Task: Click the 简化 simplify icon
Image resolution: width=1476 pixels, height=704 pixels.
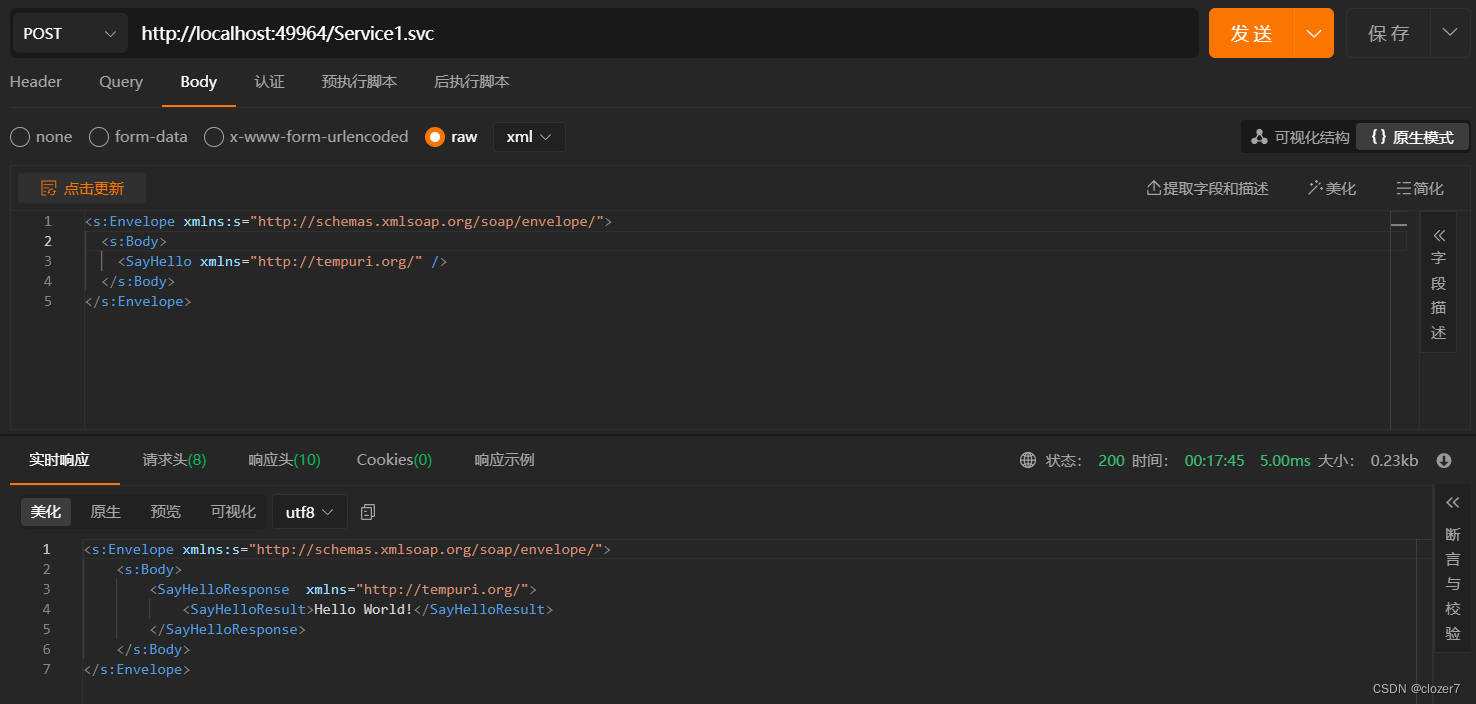Action: 1419,187
